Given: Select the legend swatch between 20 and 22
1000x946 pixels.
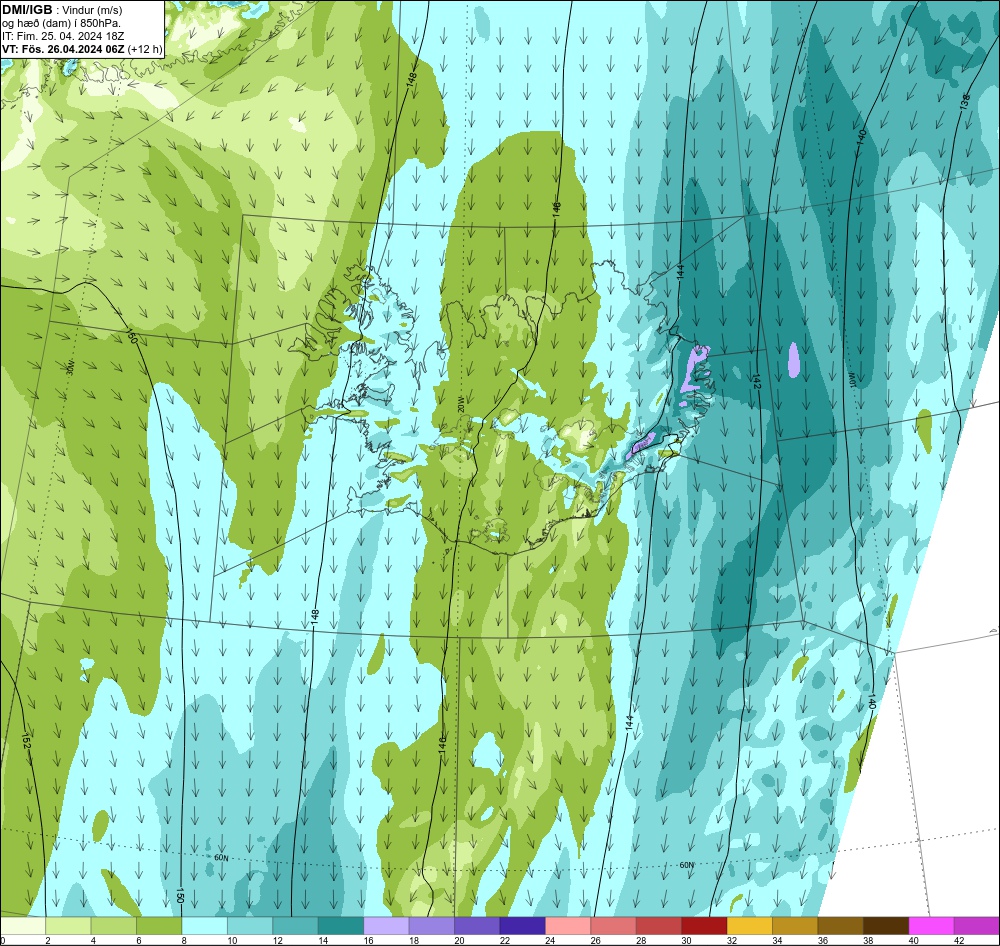Looking at the screenshot, I should click(477, 926).
